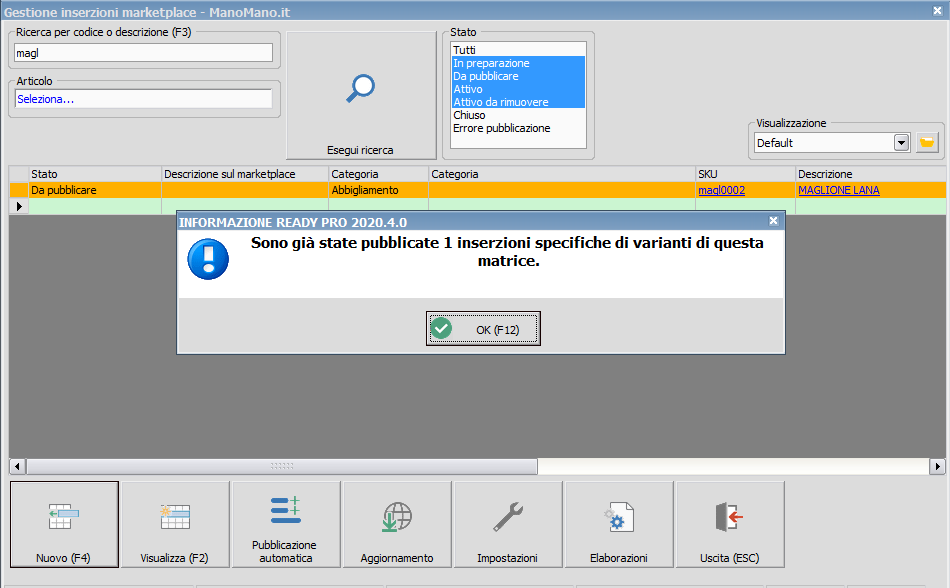This screenshot has width=950, height=588.
Task: Click the horizontal scrollbar thumb
Action: [282, 466]
